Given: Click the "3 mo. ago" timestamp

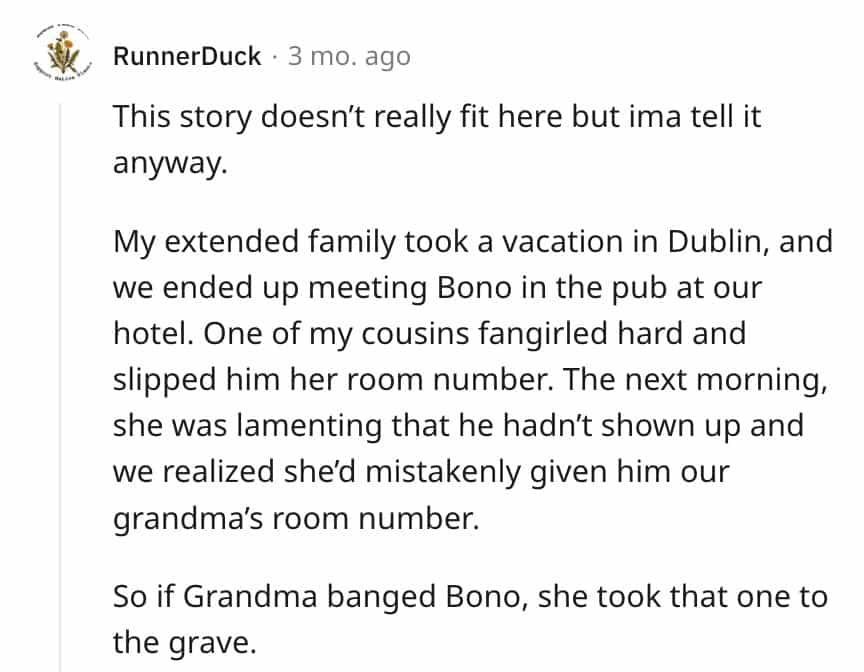Looking at the screenshot, I should (x=349, y=56).
